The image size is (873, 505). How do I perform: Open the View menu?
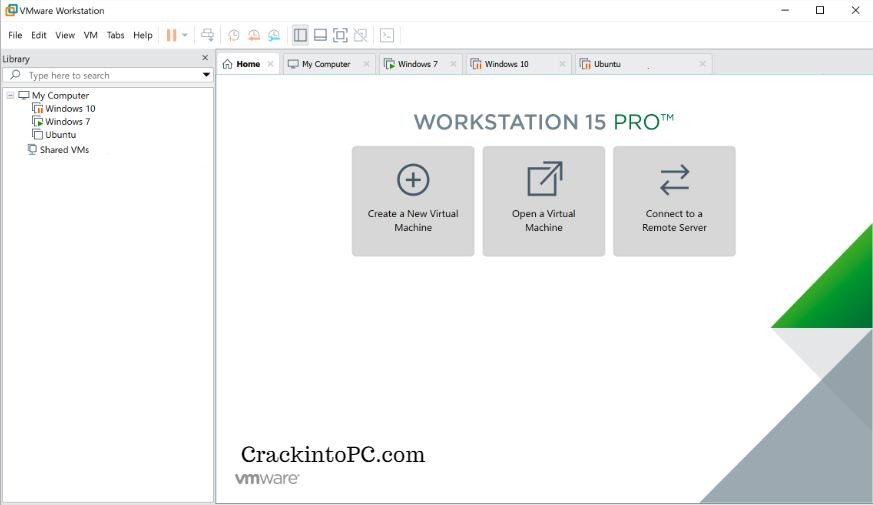pyautogui.click(x=65, y=35)
